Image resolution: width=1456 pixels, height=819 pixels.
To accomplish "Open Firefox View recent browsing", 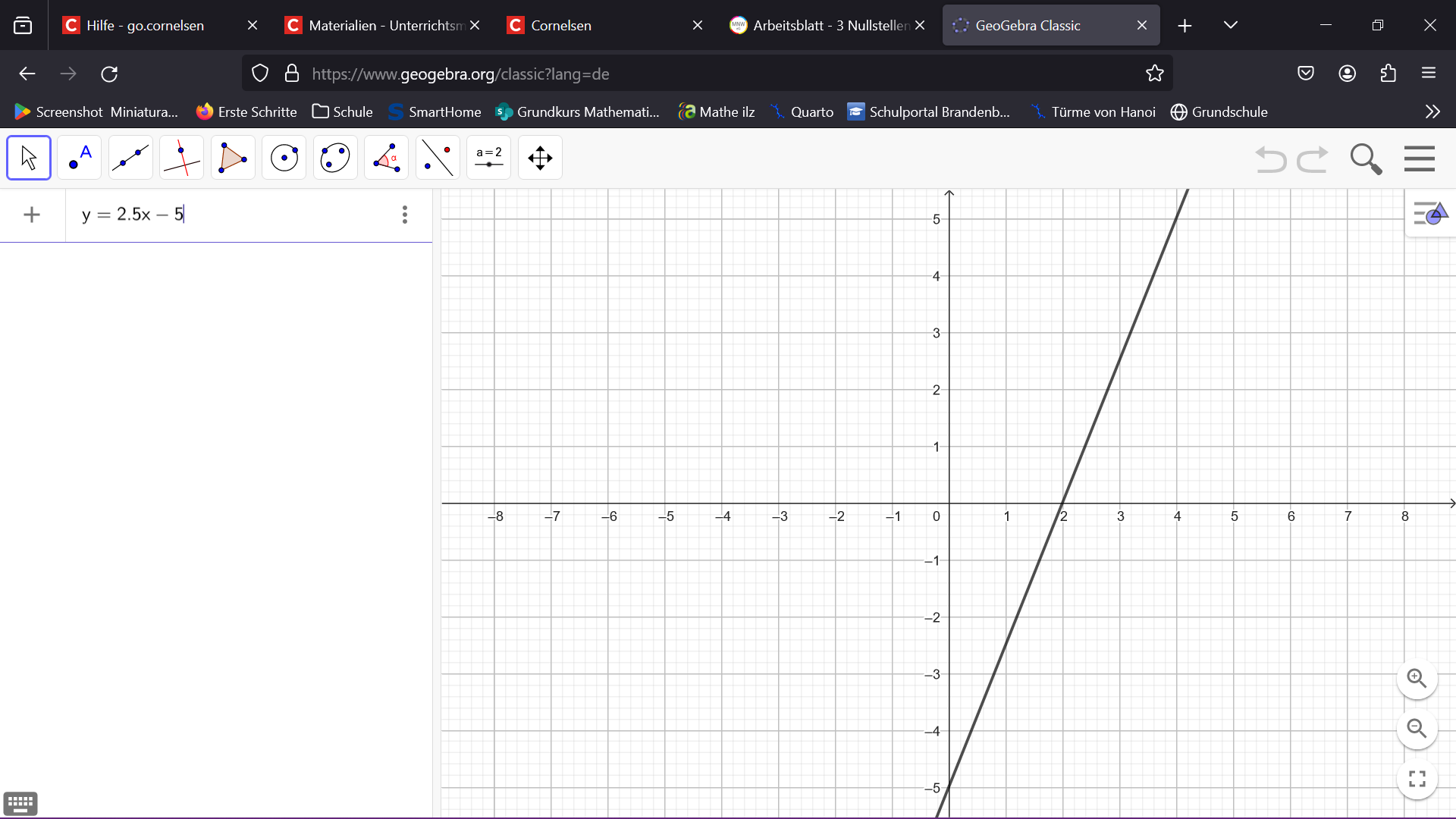I will (23, 26).
